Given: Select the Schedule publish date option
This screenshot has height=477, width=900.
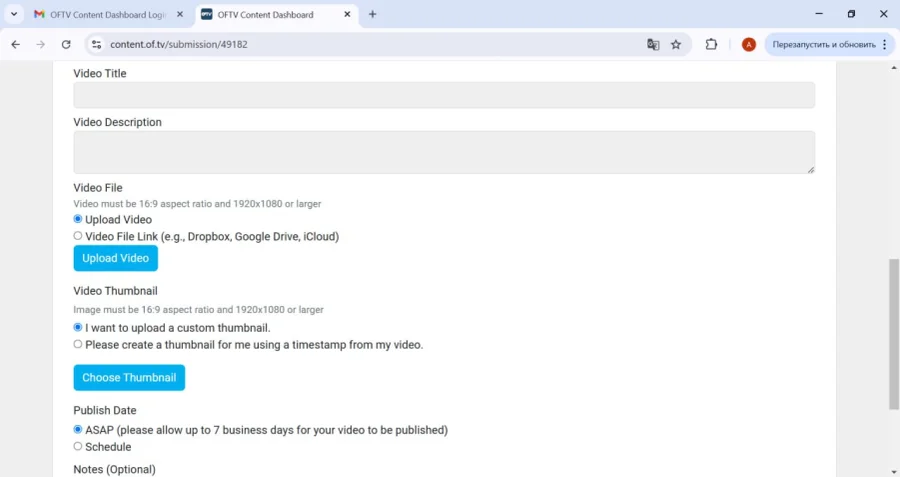Looking at the screenshot, I should (x=78, y=446).
